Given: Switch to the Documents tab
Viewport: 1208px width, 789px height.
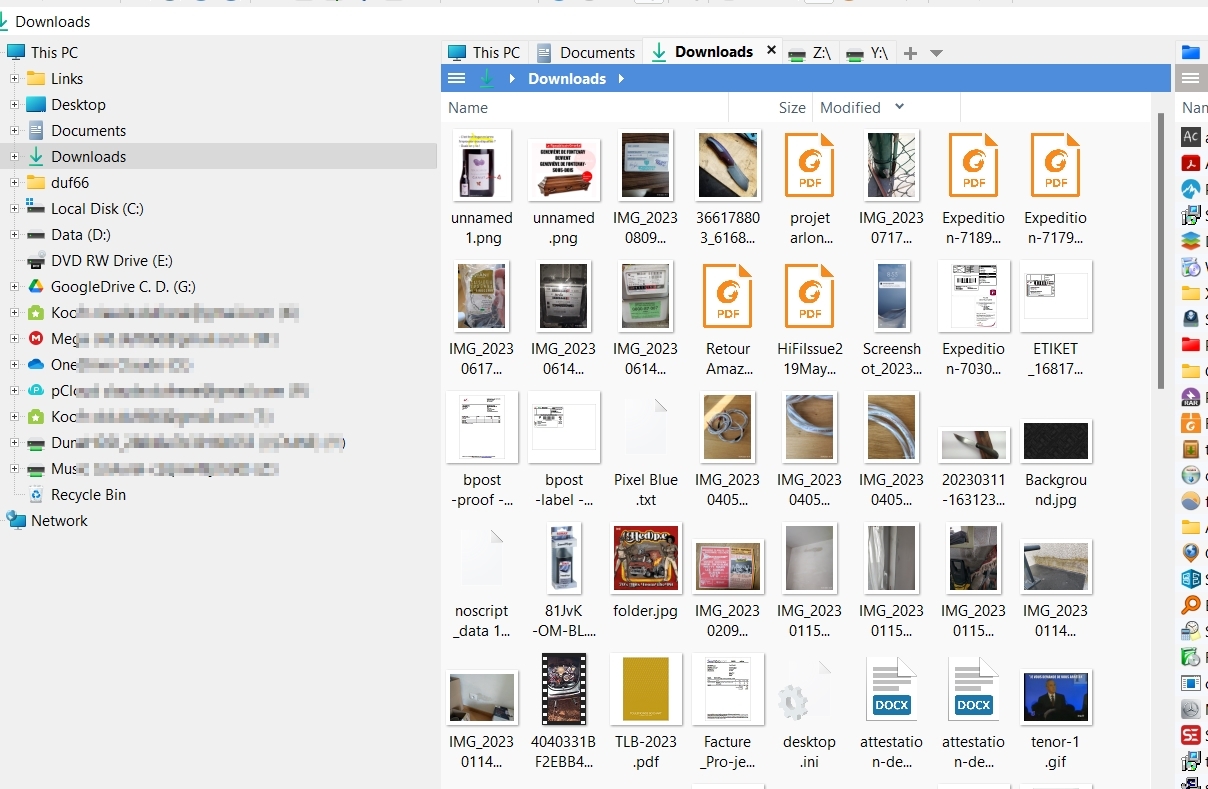Looking at the screenshot, I should click(x=586, y=52).
